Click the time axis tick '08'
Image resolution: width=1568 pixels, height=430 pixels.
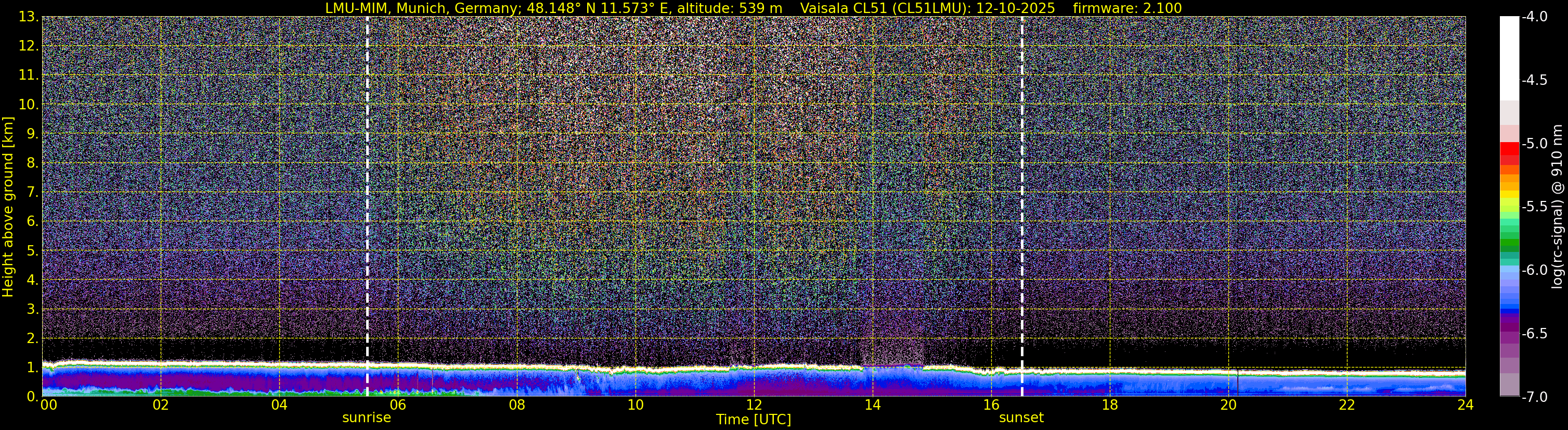pos(516,405)
